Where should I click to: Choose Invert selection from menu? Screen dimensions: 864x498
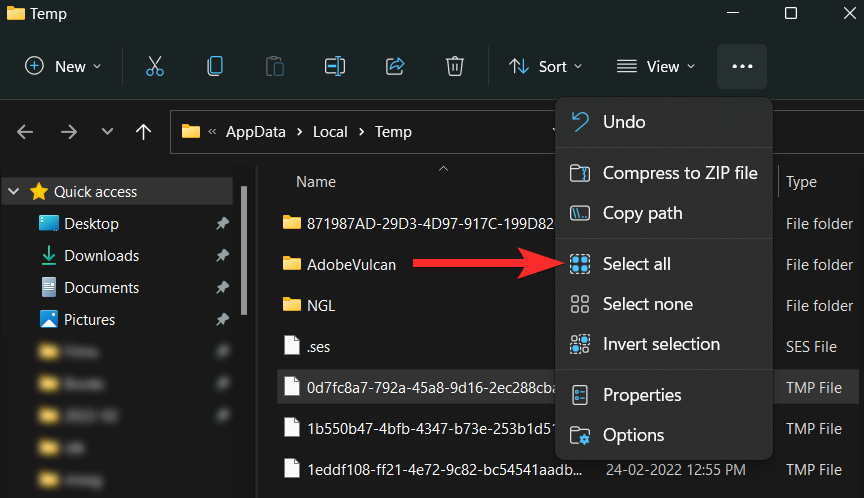click(660, 344)
